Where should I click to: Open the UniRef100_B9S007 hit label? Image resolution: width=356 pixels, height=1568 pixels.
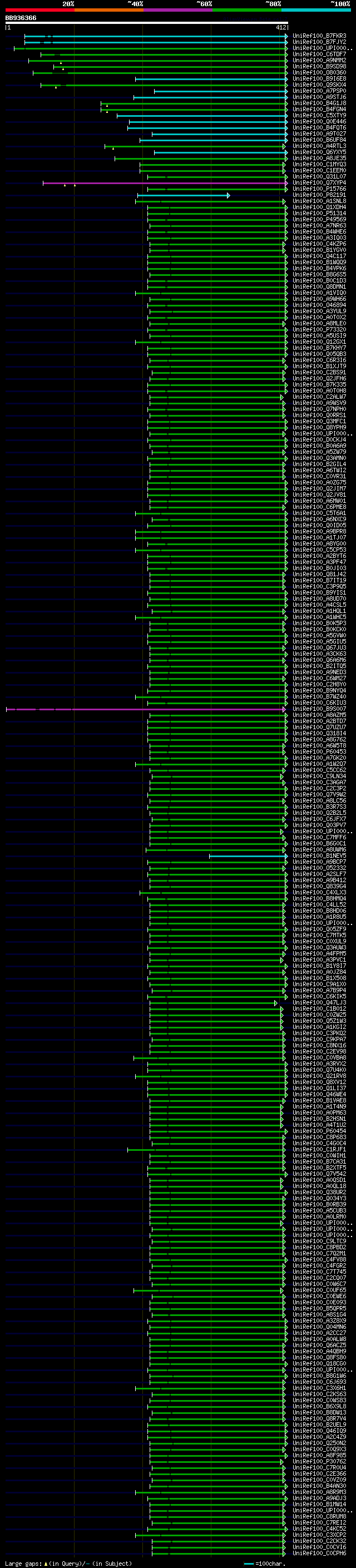pyautogui.click(x=319, y=709)
